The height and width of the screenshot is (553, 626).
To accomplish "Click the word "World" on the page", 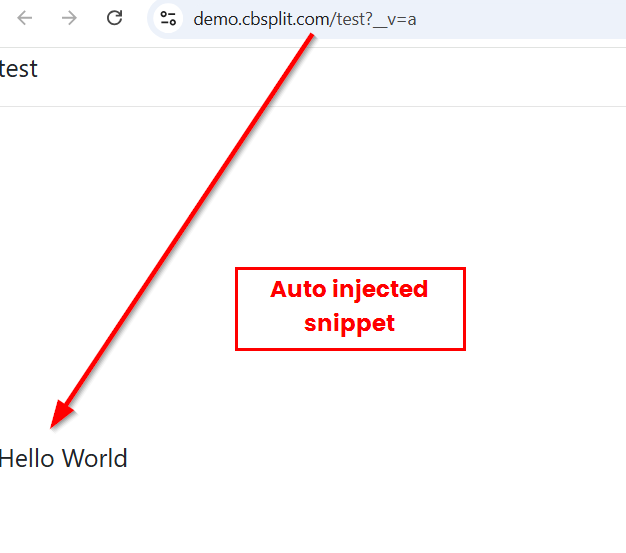I will click(x=95, y=459).
